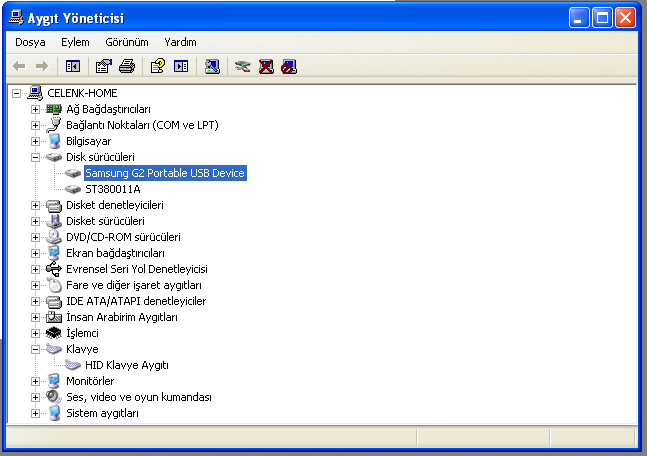Select the ST380011A disk entry
Viewport: 647px width, 456px height.
click(x=113, y=189)
